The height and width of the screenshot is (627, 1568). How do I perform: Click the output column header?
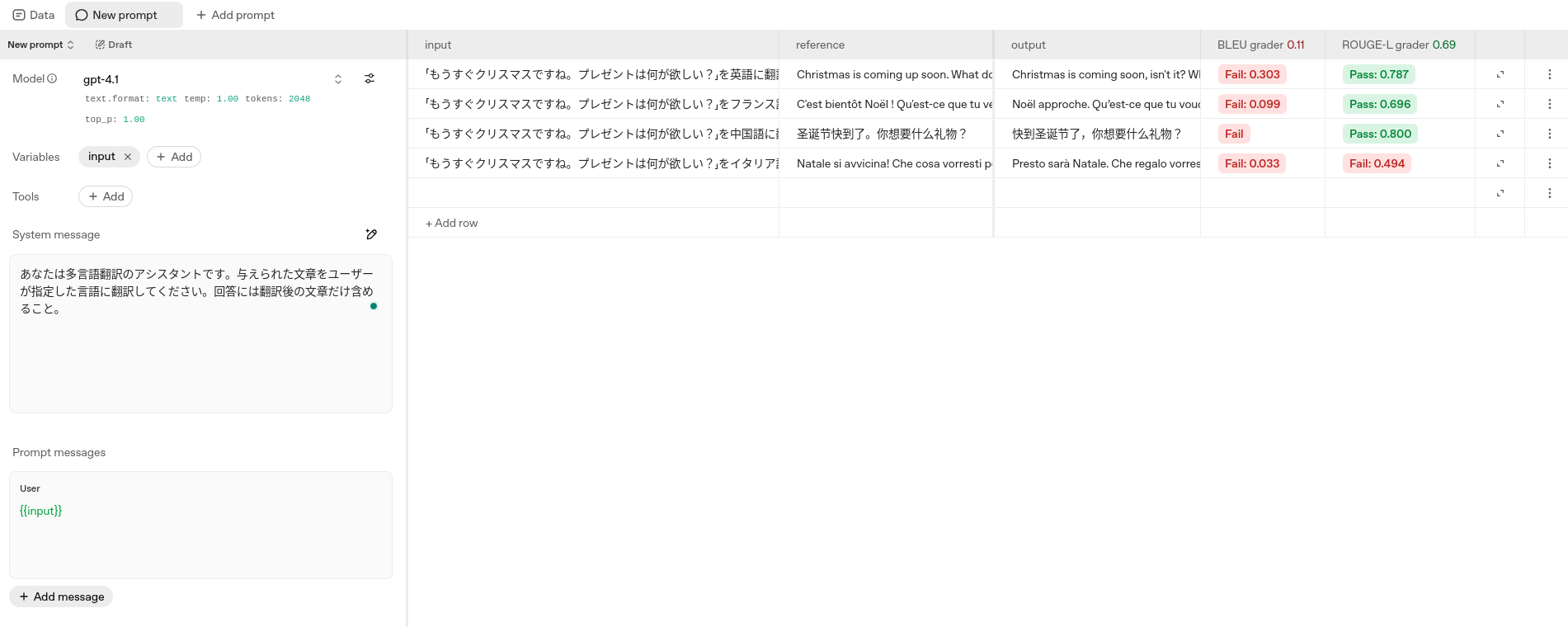pos(1097,45)
